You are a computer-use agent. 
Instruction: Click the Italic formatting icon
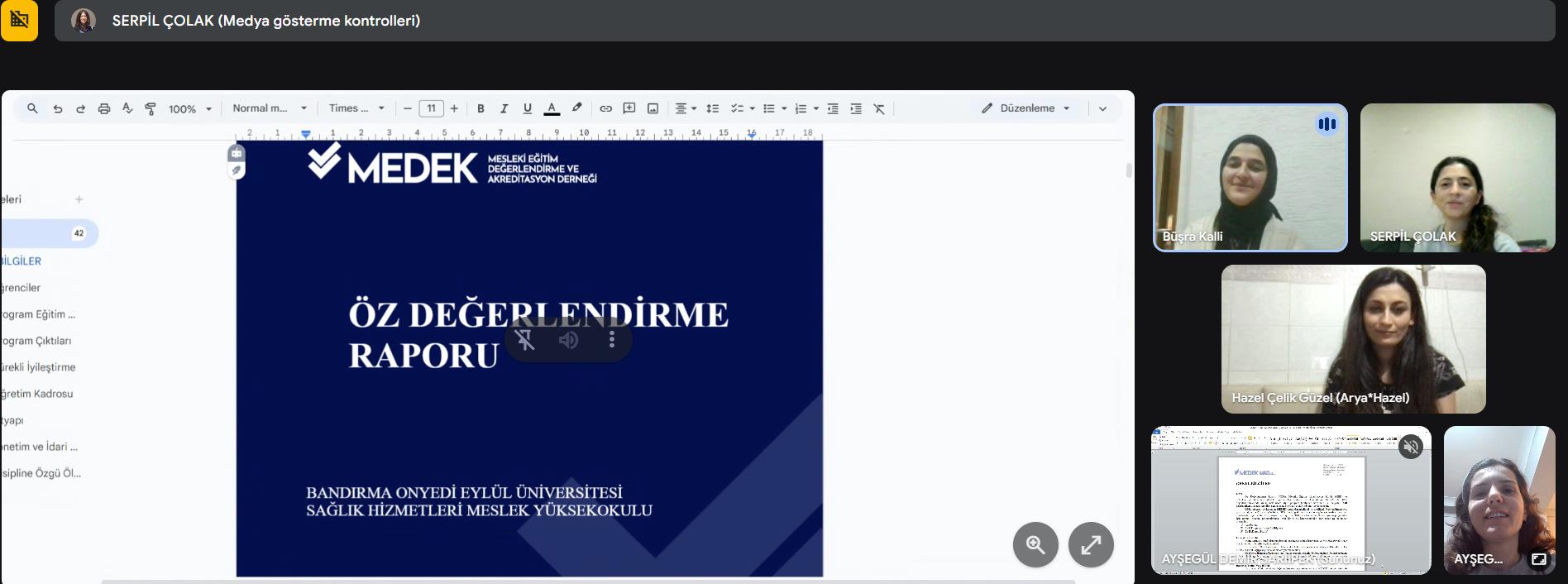(504, 108)
